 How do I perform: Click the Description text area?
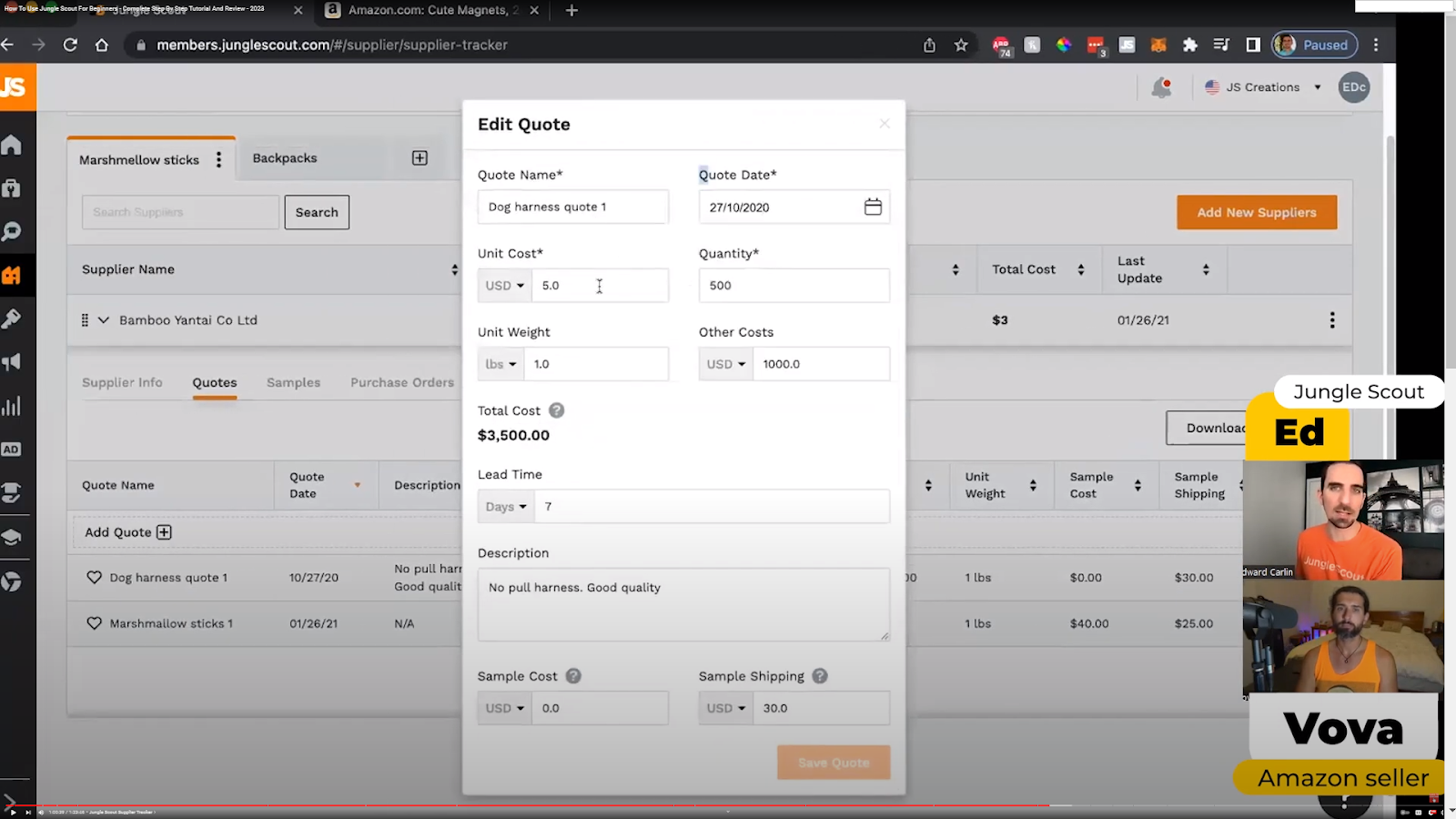(683, 605)
